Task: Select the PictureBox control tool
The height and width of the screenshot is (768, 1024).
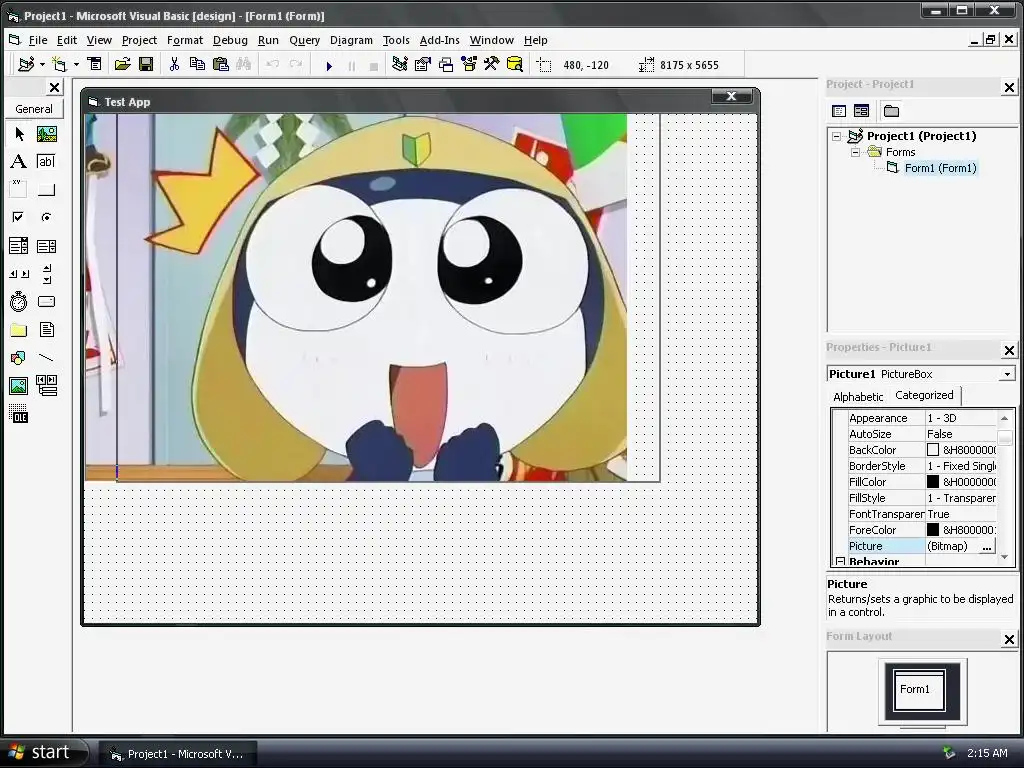Action: [46, 134]
